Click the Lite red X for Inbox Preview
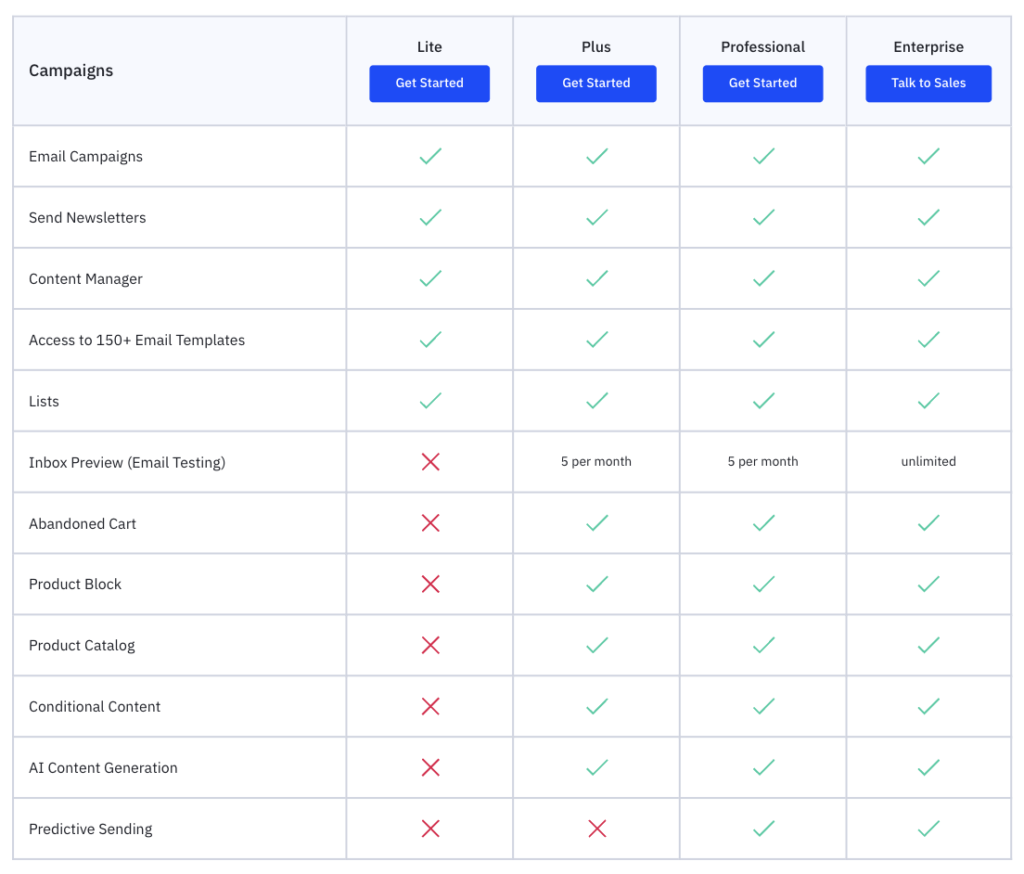Image resolution: width=1024 pixels, height=874 pixels. click(x=430, y=462)
